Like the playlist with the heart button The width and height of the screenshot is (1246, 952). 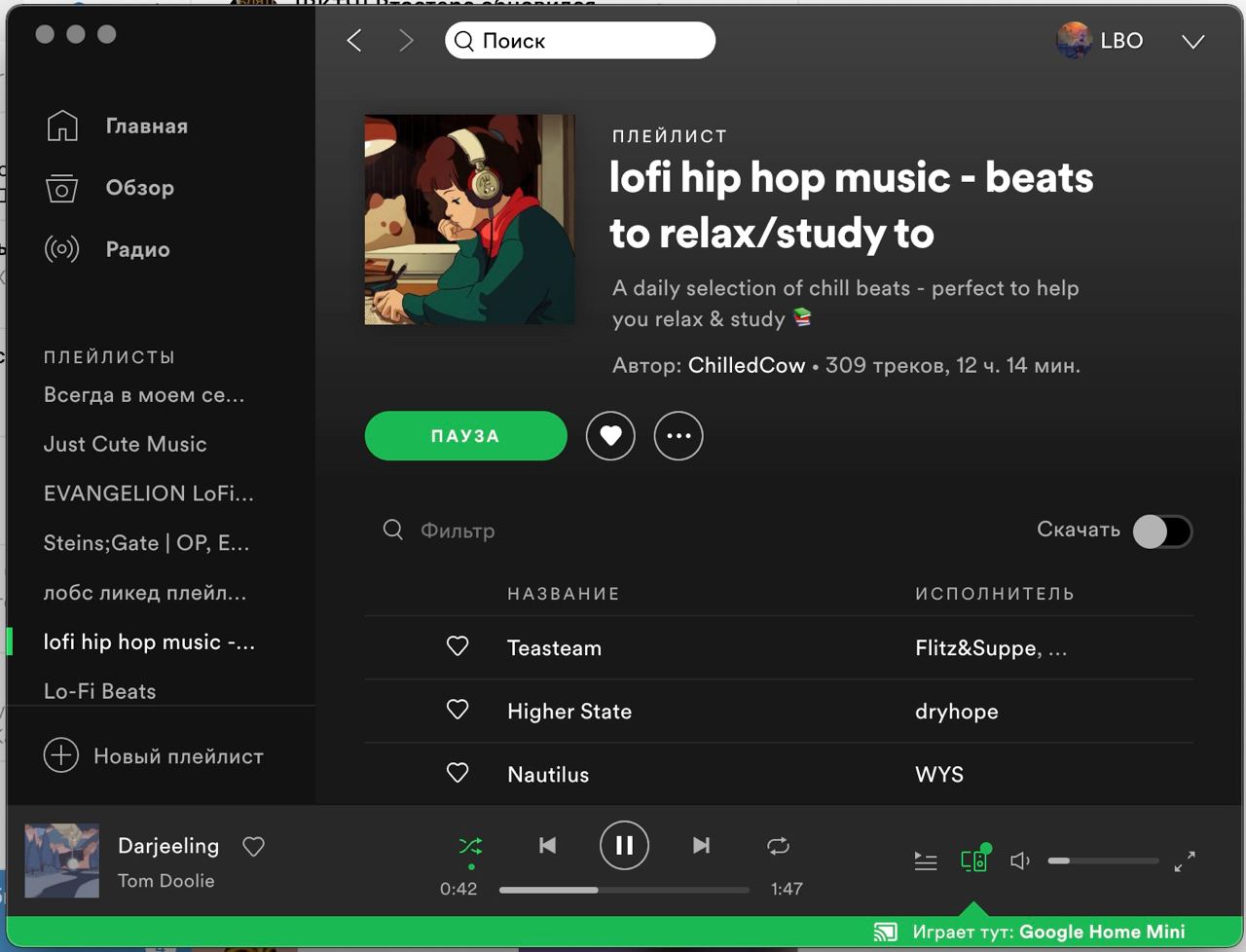click(x=610, y=436)
